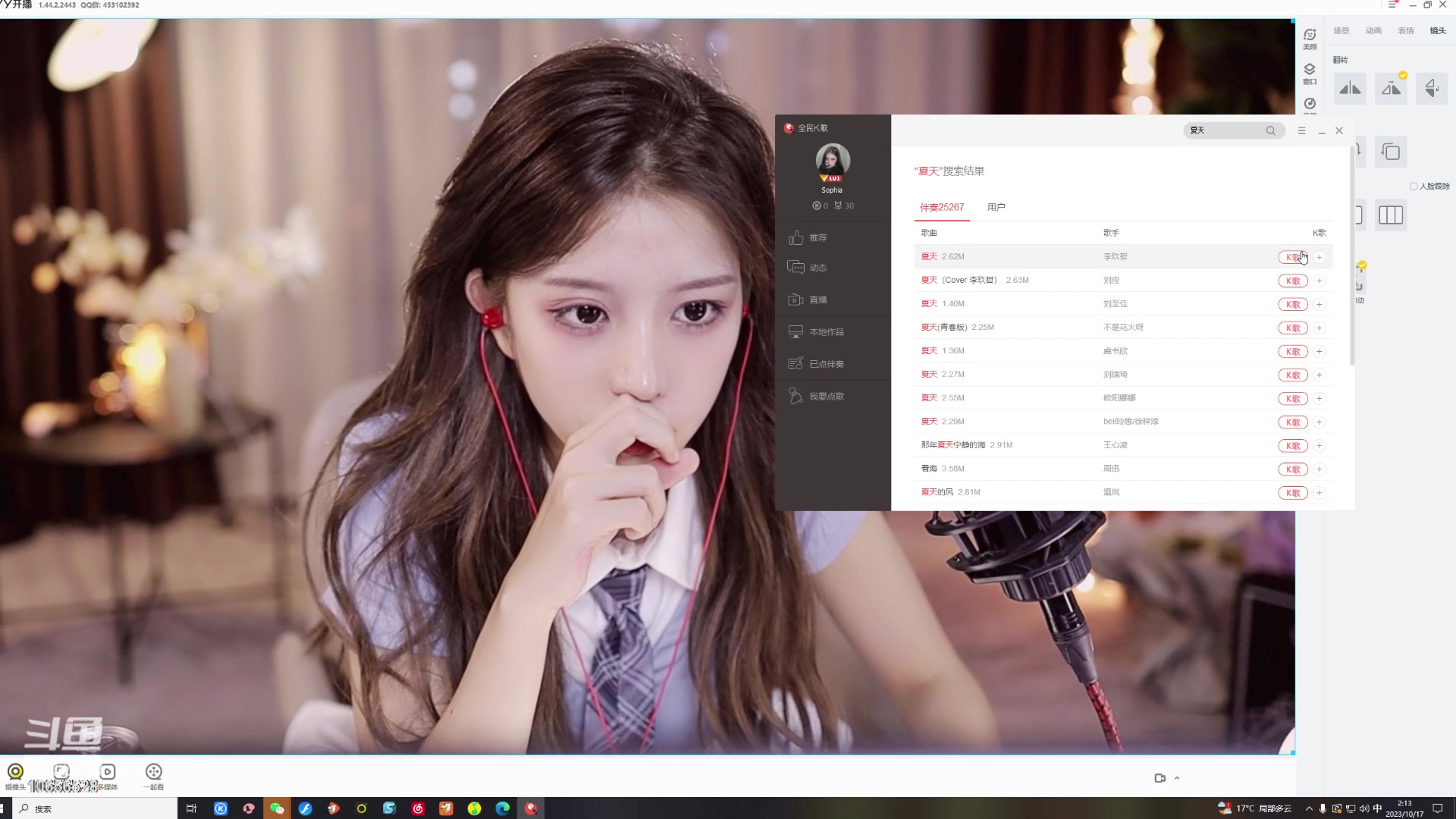Switch to the 镜头 tab
The height and width of the screenshot is (819, 1456).
[1438, 31]
